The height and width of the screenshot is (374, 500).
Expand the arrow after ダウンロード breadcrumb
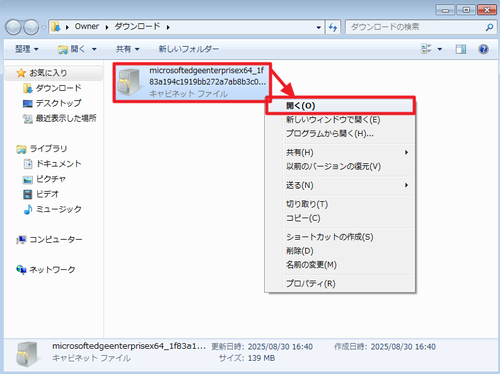click(168, 27)
